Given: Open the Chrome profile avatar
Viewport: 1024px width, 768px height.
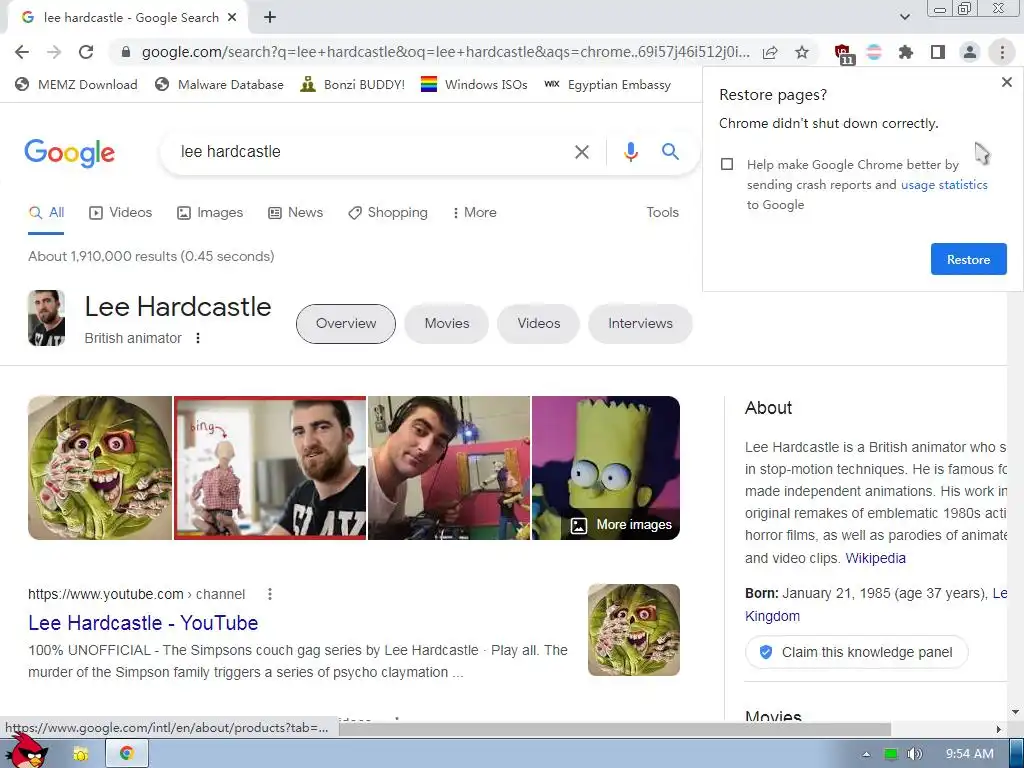Looking at the screenshot, I should (x=970, y=52).
